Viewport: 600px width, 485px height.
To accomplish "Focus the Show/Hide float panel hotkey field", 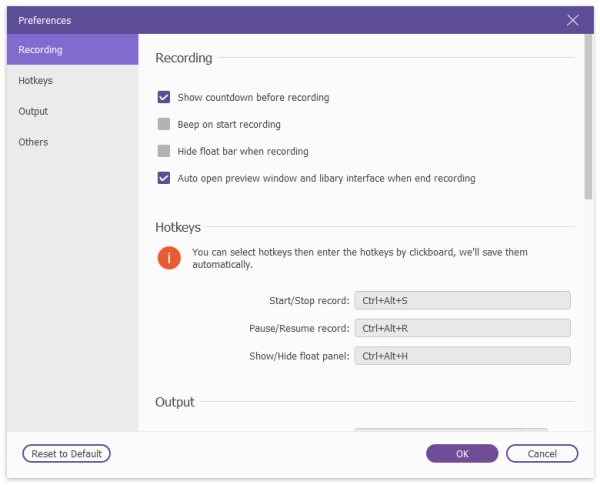I will [462, 356].
